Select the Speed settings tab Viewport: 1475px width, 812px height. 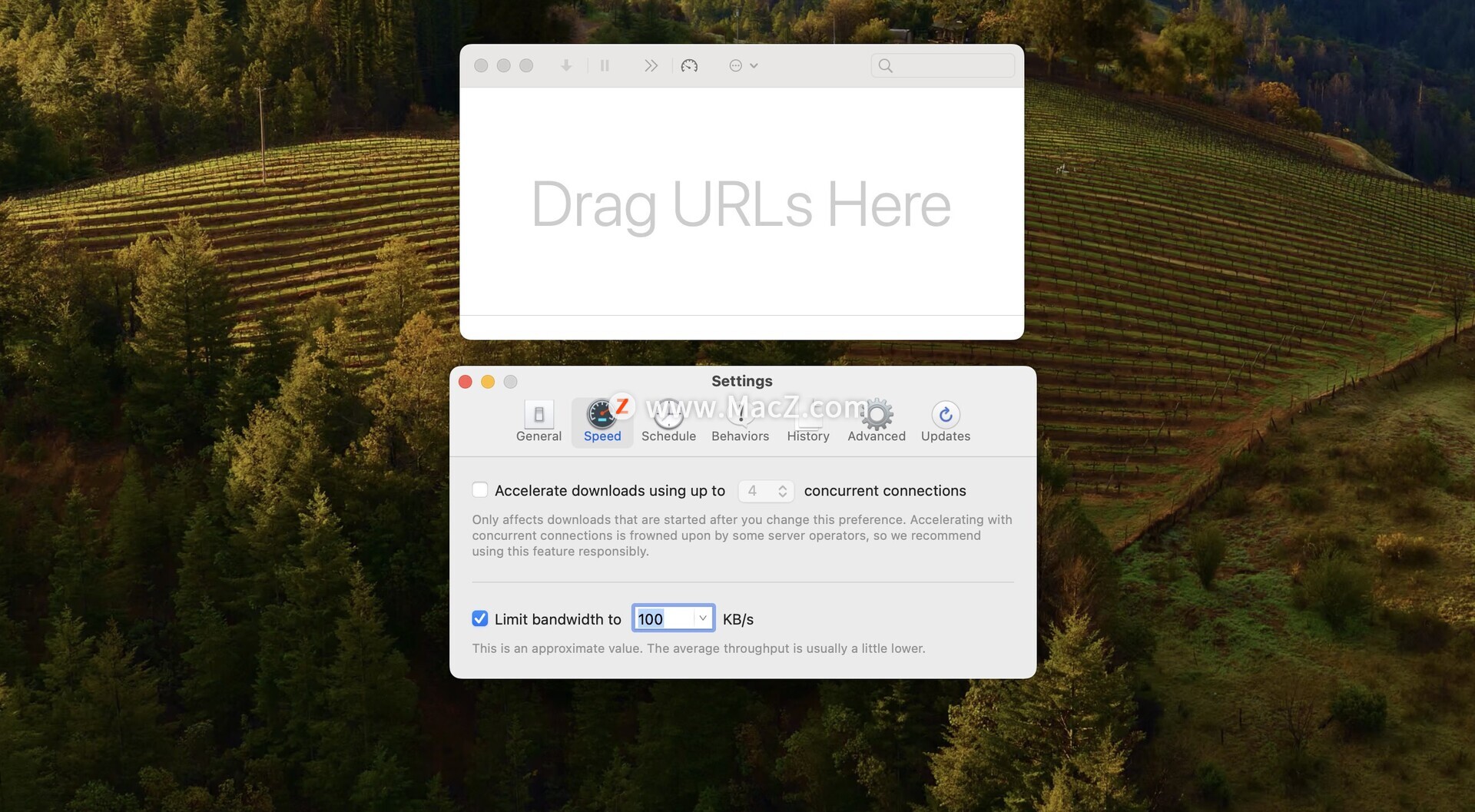pos(602,422)
